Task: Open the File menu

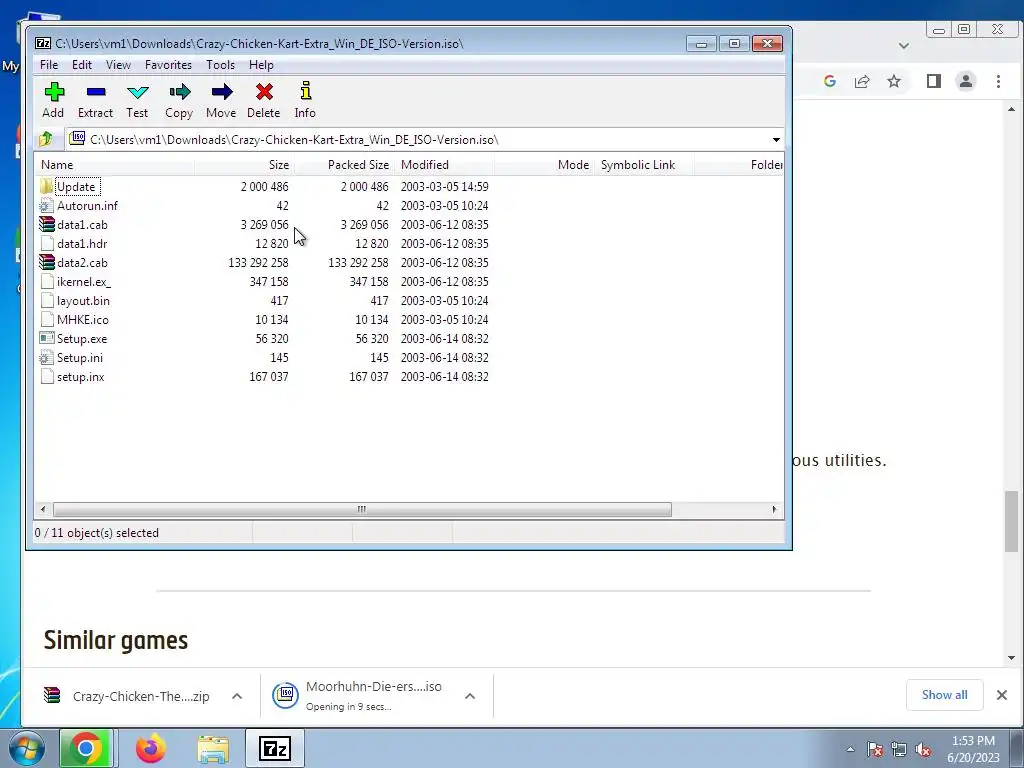Action: click(x=49, y=65)
